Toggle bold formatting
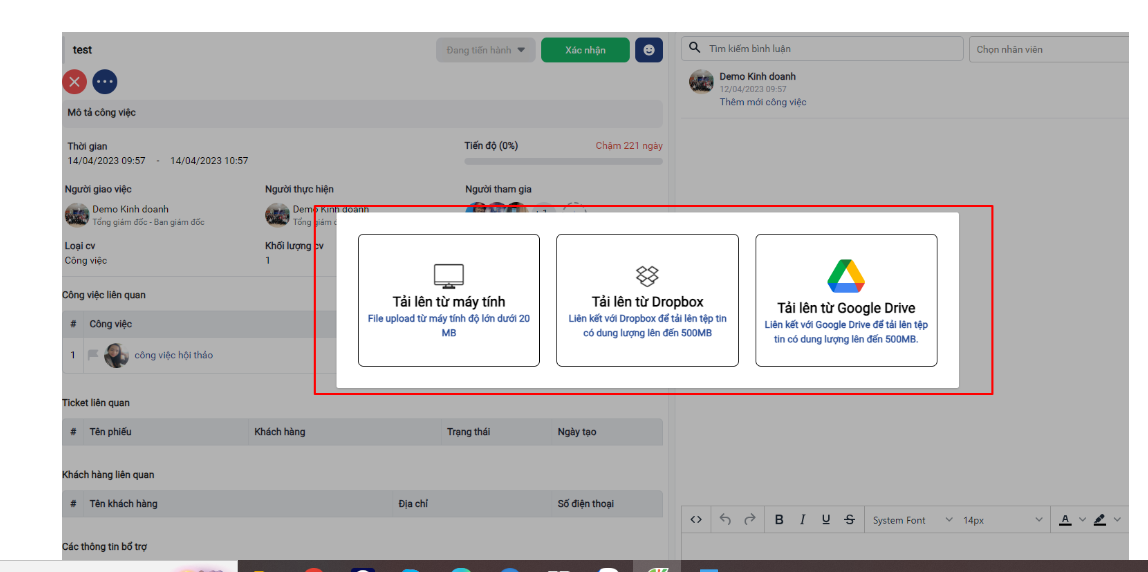 click(779, 520)
